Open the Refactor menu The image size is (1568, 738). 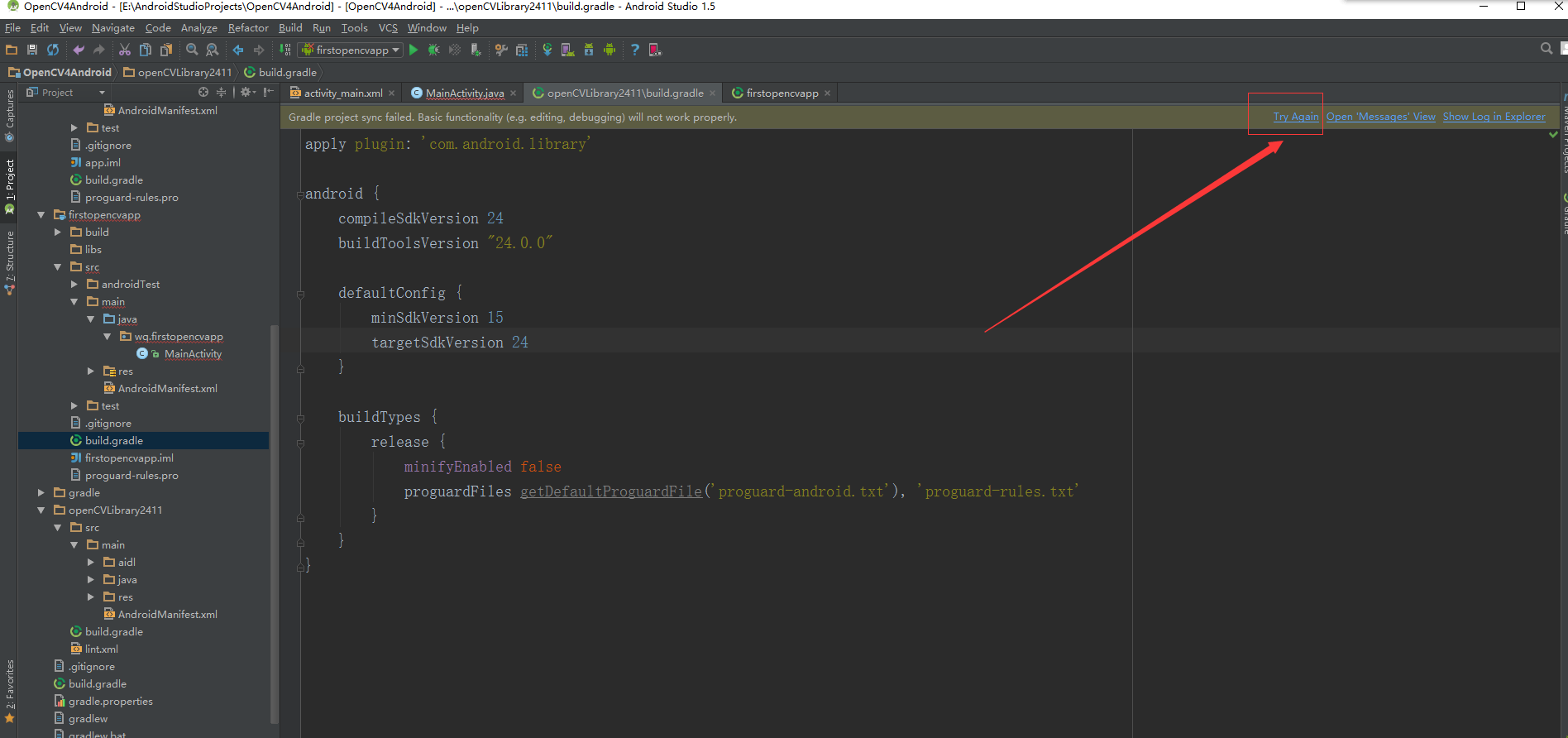point(248,28)
